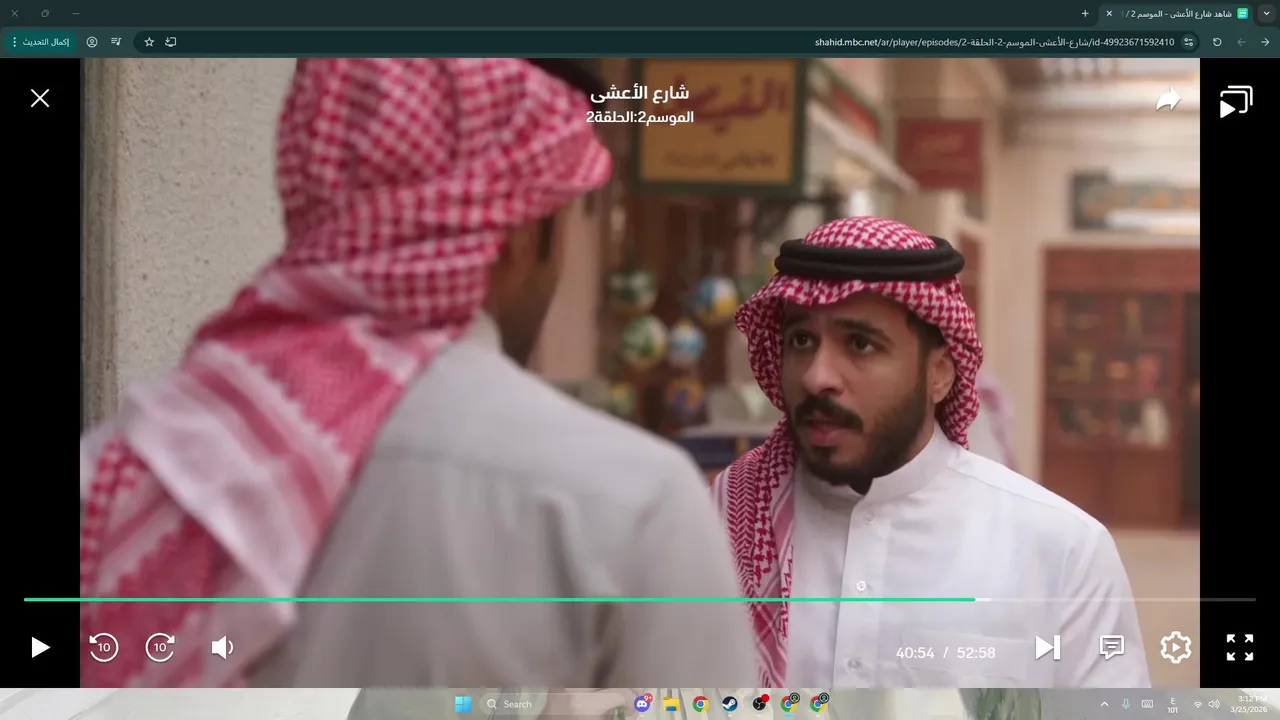Image resolution: width=1280 pixels, height=720 pixels.
Task: Enter fullscreen mode in the player
Action: (1240, 648)
